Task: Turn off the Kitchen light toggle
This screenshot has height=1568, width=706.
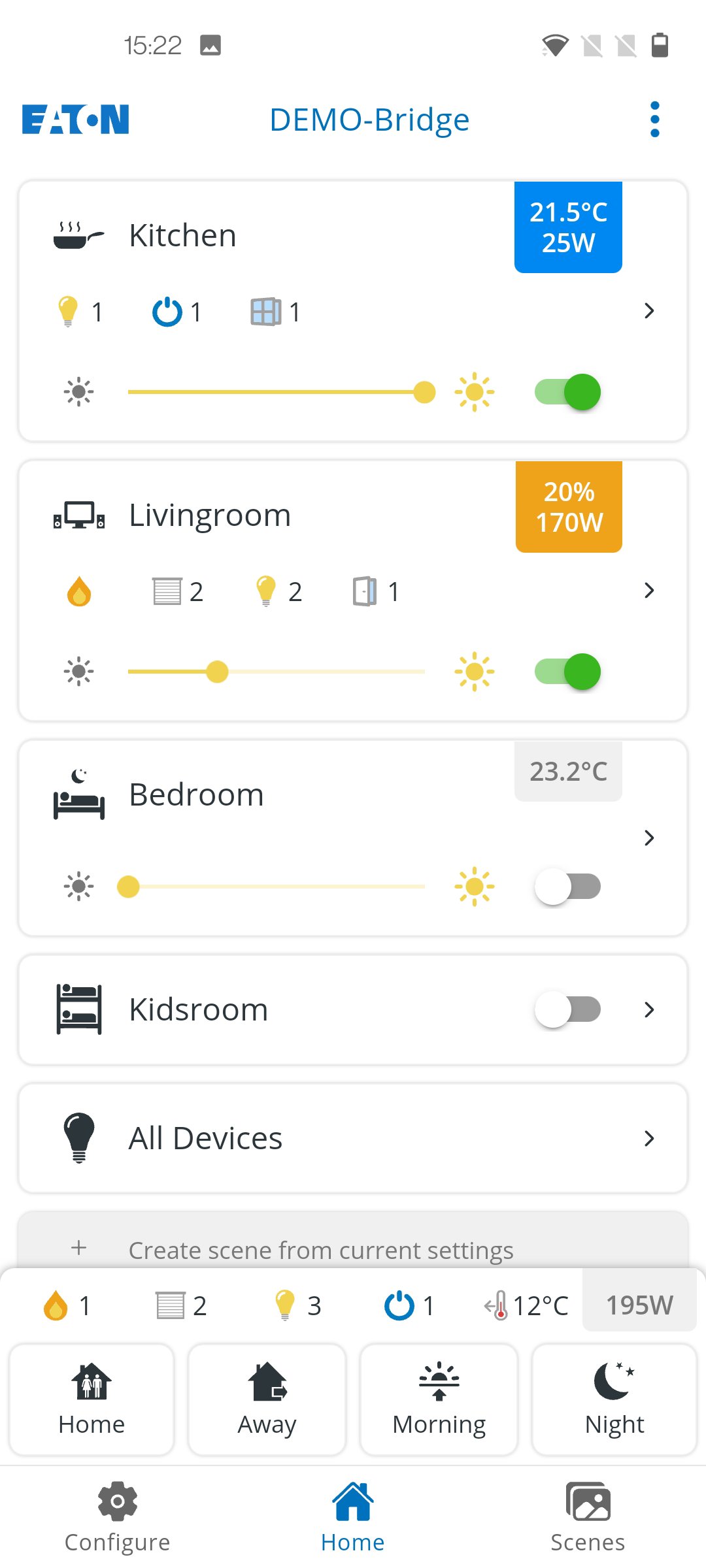Action: click(x=567, y=392)
